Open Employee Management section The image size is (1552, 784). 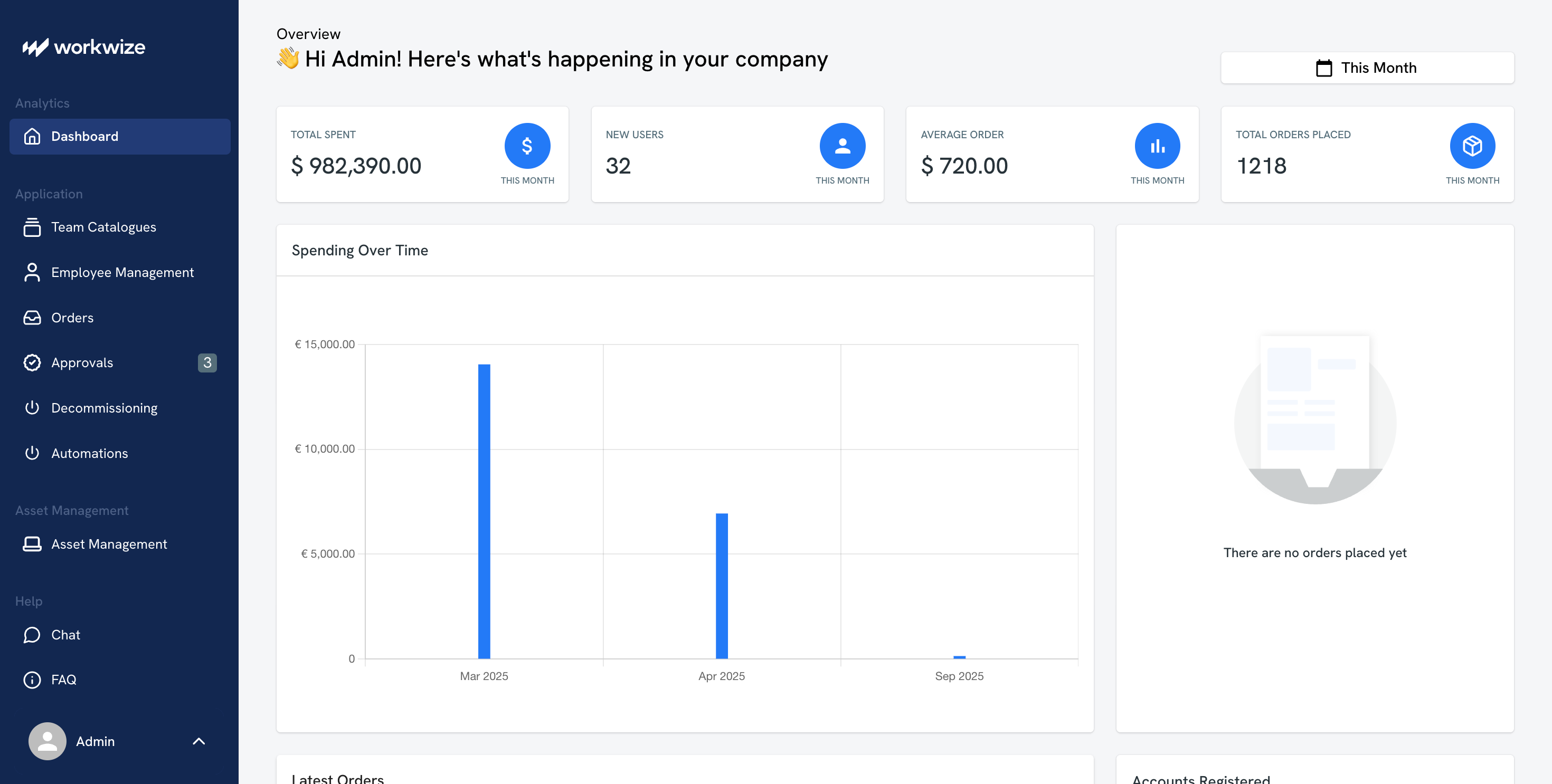[122, 272]
